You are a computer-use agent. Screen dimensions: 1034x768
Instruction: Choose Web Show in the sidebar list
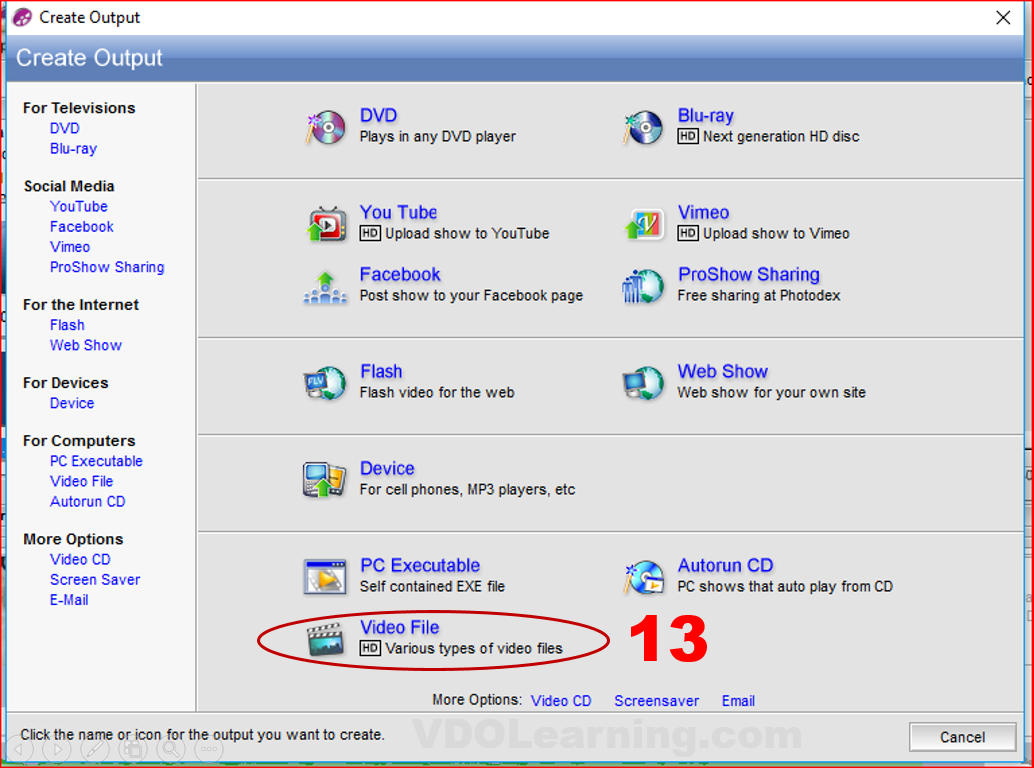click(x=86, y=345)
